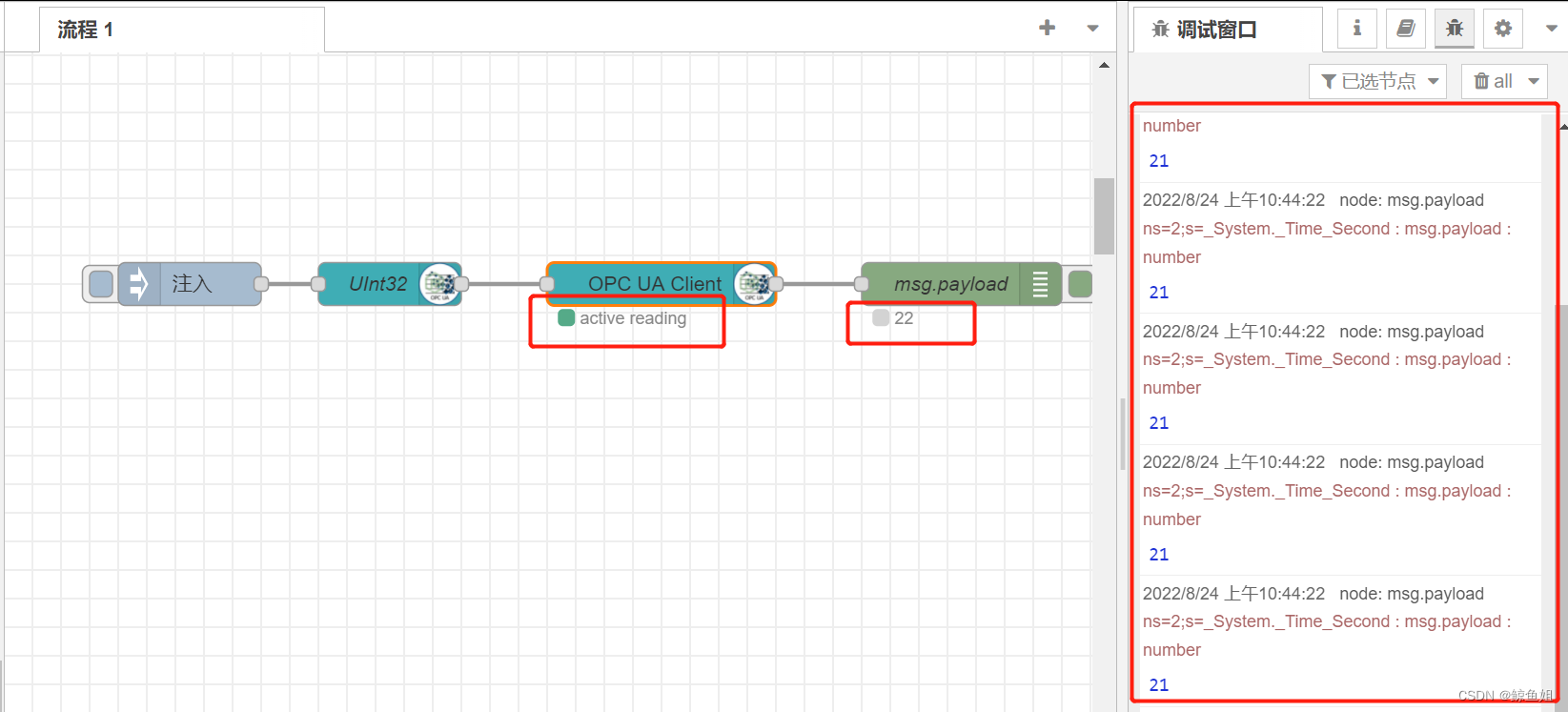Click the msg.payload node input port
The image size is (1568, 712).
862,283
